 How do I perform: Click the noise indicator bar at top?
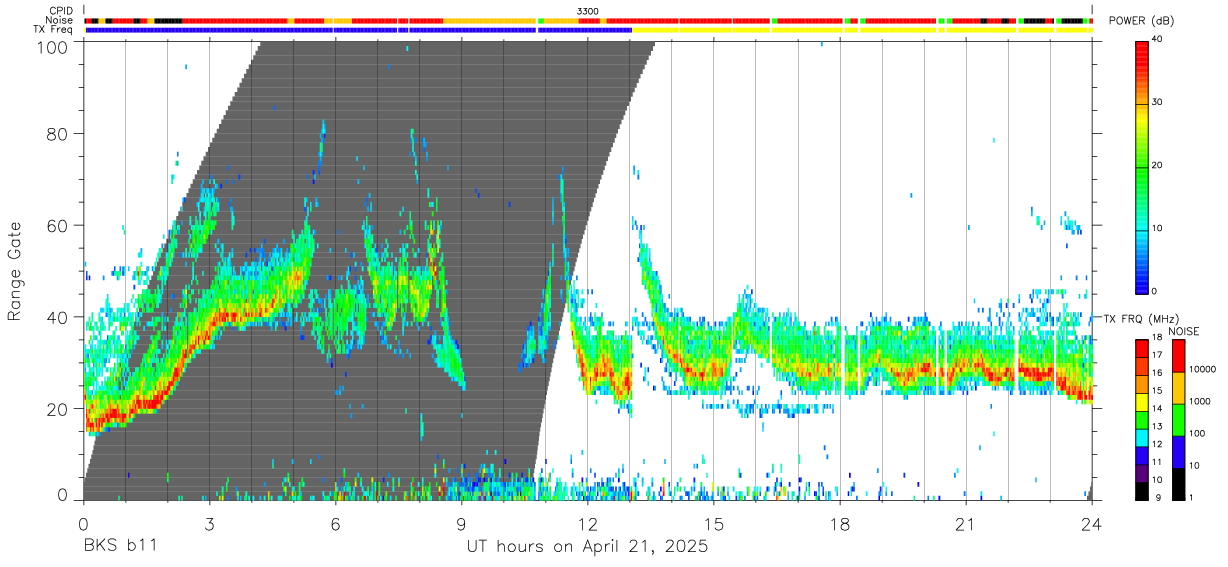[588, 20]
